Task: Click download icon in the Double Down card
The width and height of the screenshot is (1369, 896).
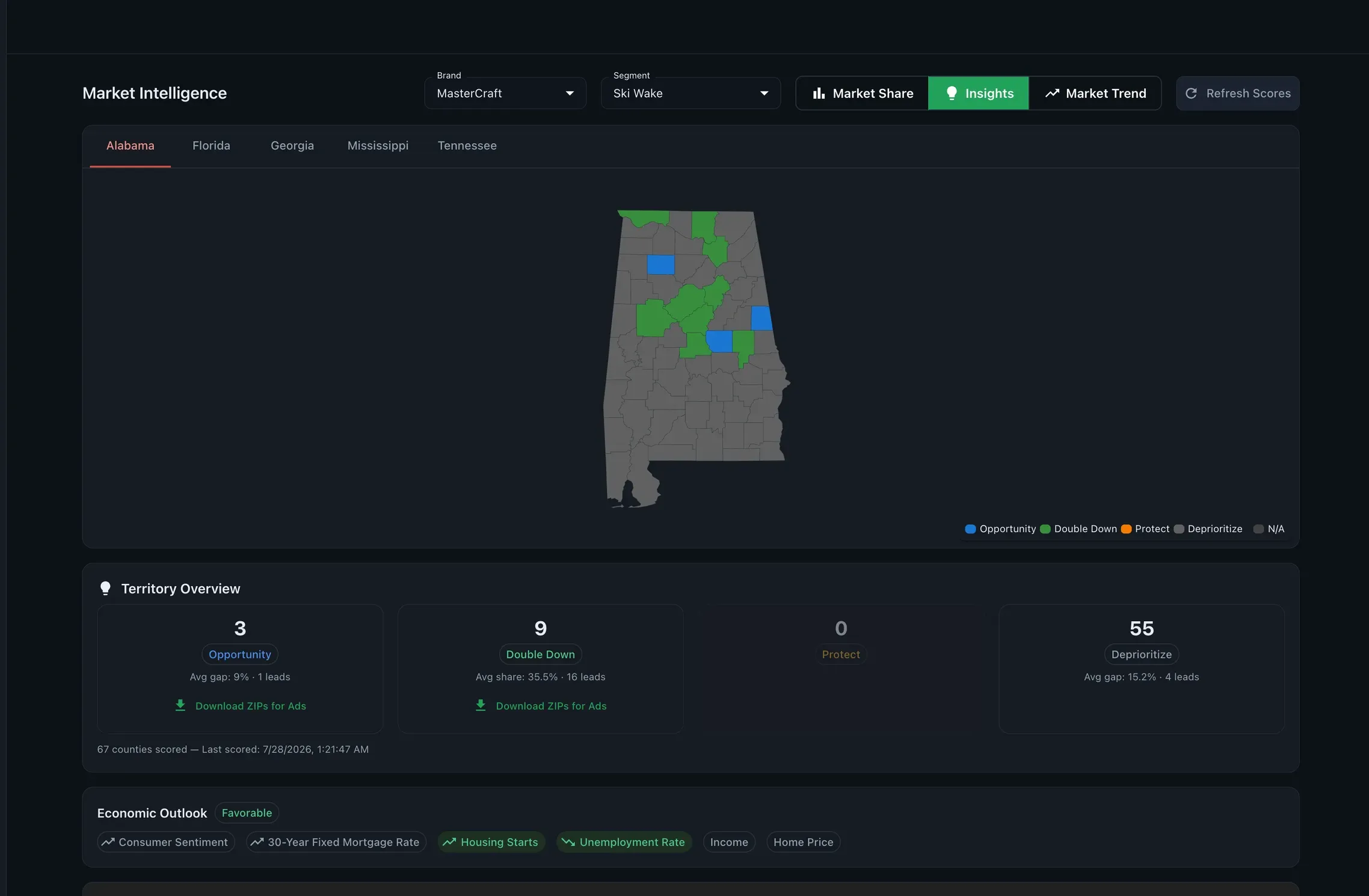Action: (481, 705)
